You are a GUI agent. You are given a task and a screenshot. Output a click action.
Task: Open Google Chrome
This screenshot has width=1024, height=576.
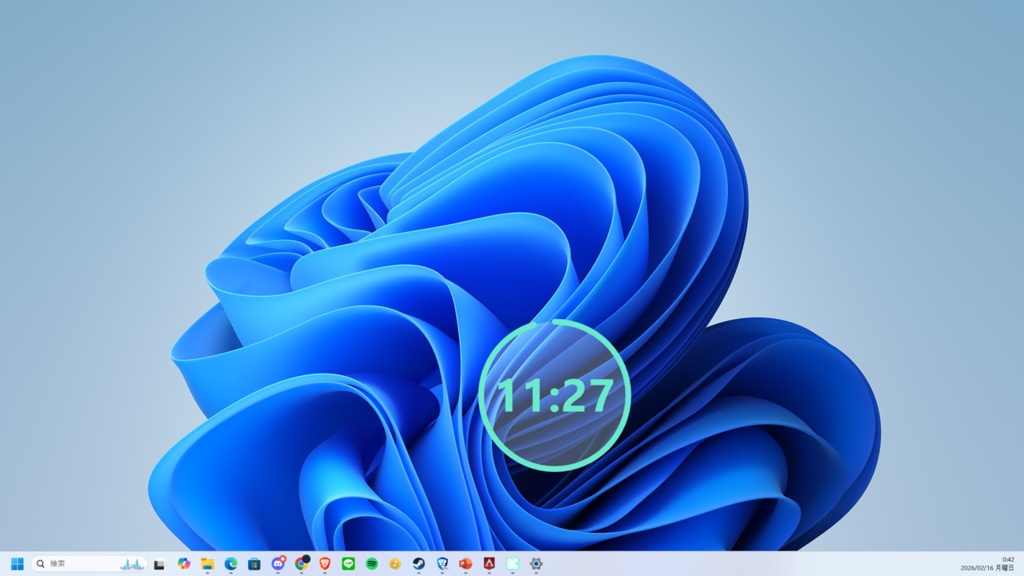click(299, 565)
